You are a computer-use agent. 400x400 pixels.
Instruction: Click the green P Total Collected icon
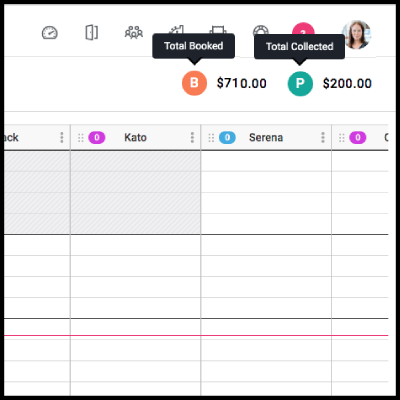click(300, 83)
